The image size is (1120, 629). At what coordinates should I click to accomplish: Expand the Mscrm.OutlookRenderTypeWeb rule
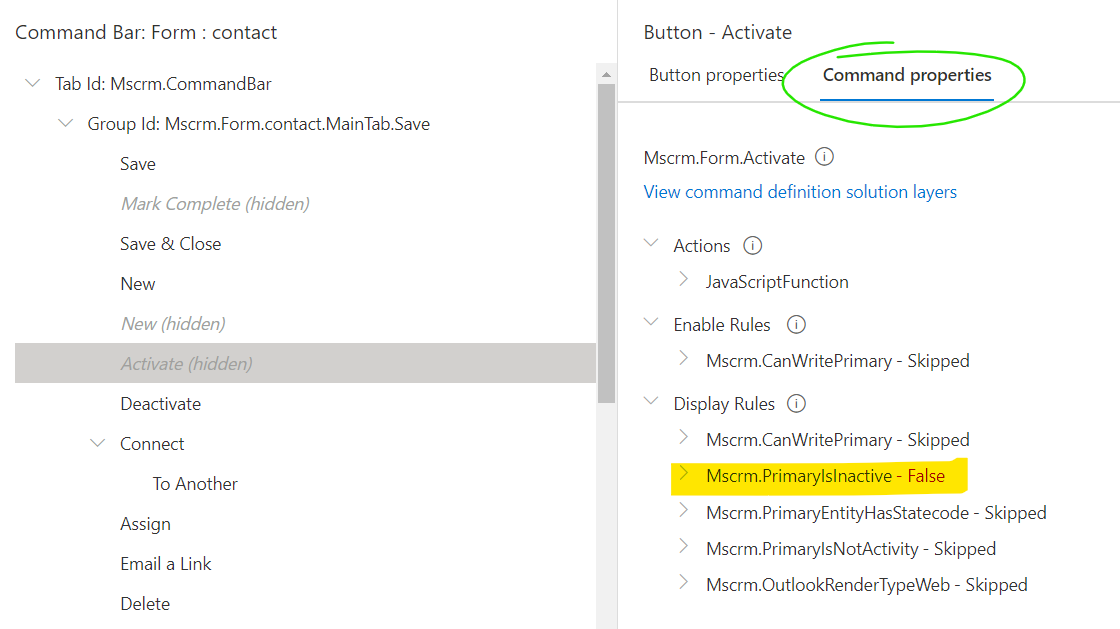(684, 584)
